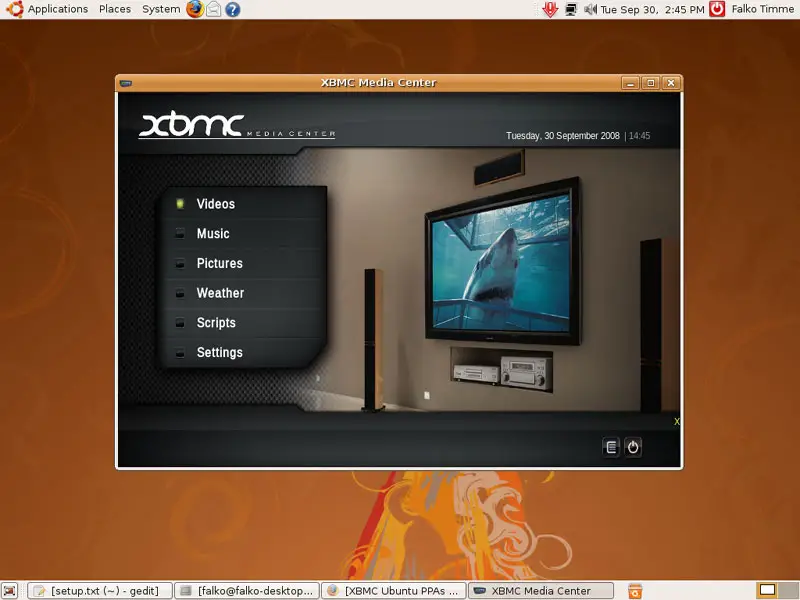This screenshot has width=800, height=600.
Task: Maximize the XBMC Media Center window
Action: coord(651,83)
